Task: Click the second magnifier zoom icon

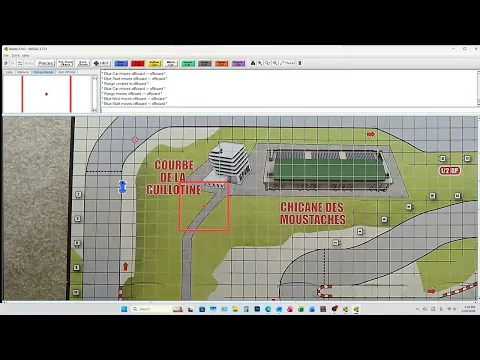Action: click(275, 63)
